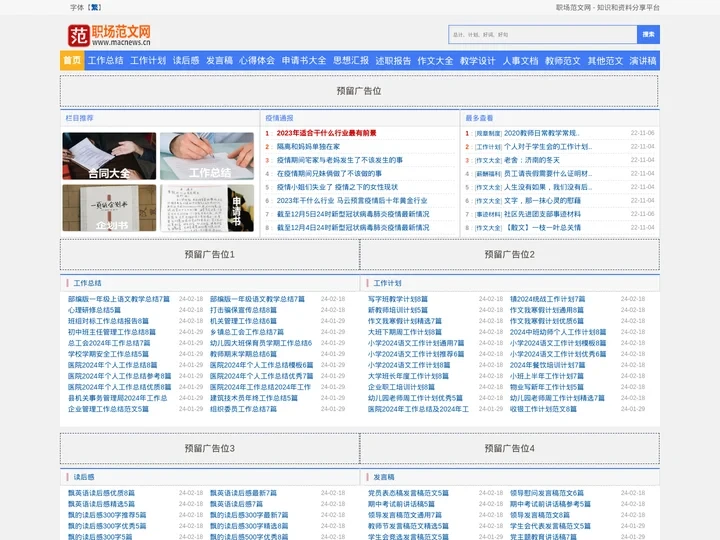This screenshot has height=540, width=720.
Task: Open 机关管理工作总结6篇
Action: coord(243,321)
